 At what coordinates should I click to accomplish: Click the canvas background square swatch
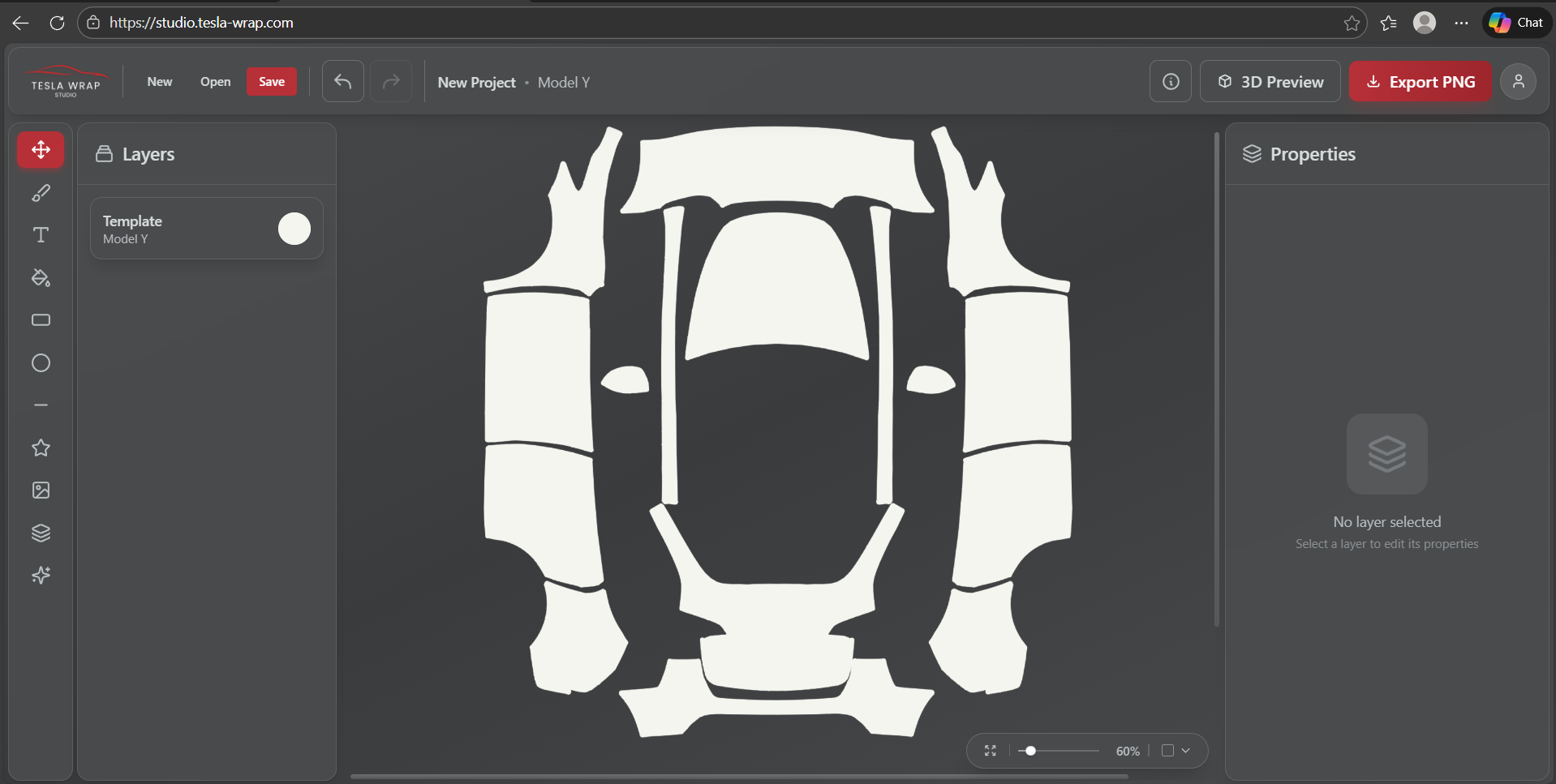coord(1167,751)
